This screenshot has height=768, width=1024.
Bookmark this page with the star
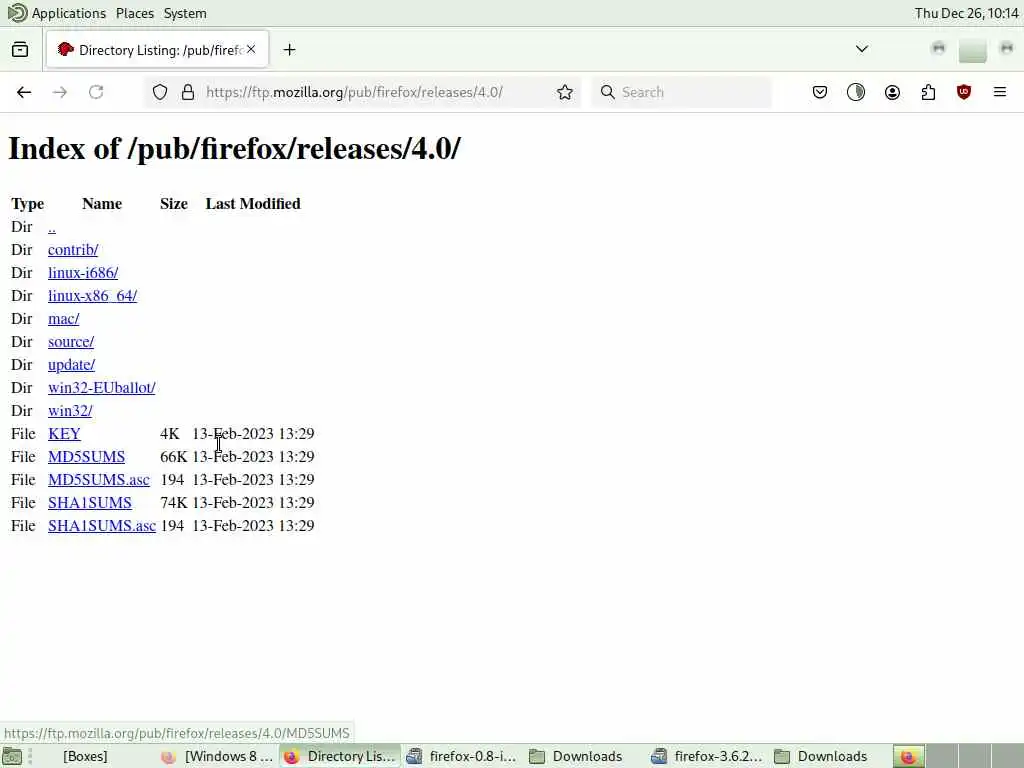pos(565,92)
